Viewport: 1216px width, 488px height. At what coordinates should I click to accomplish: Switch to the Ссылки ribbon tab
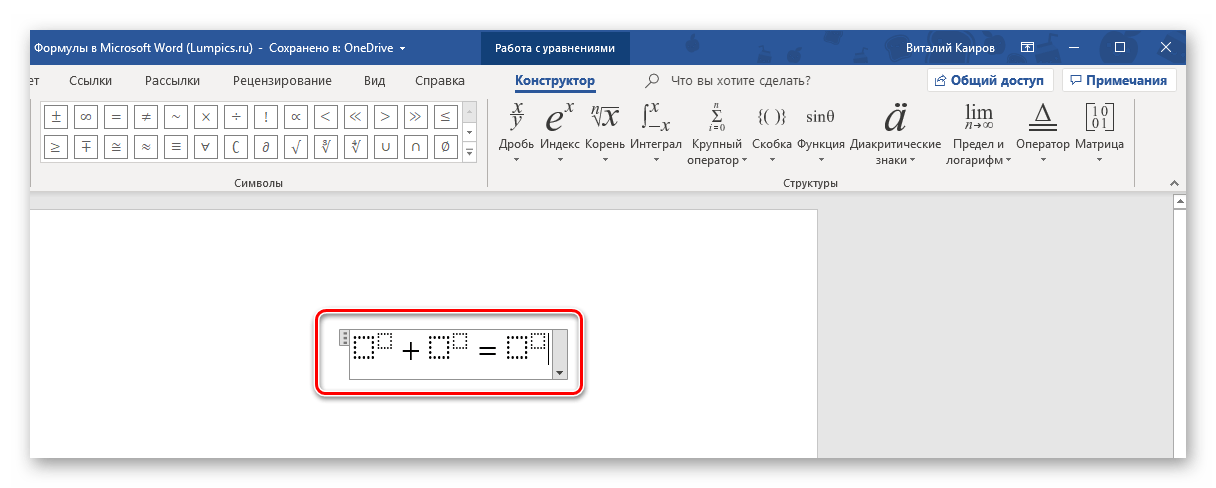pyautogui.click(x=90, y=81)
